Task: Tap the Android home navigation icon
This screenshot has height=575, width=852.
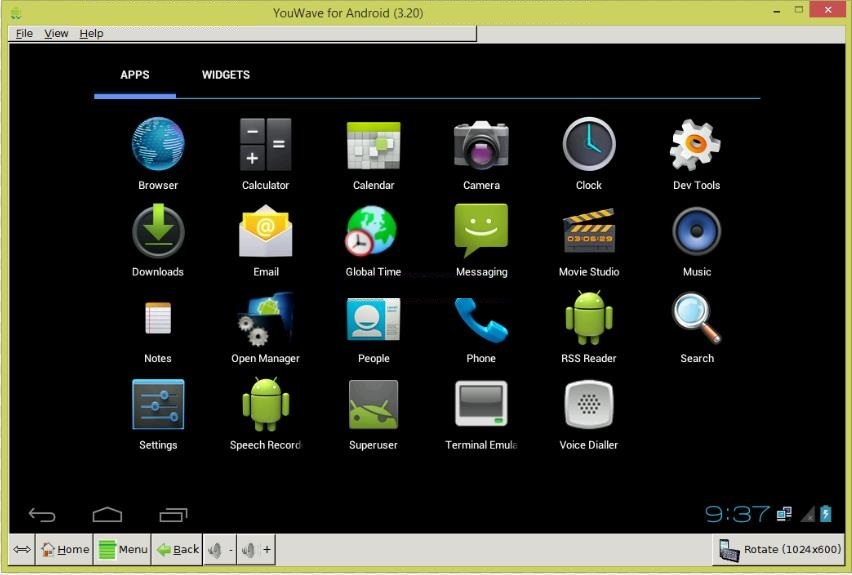Action: [108, 514]
